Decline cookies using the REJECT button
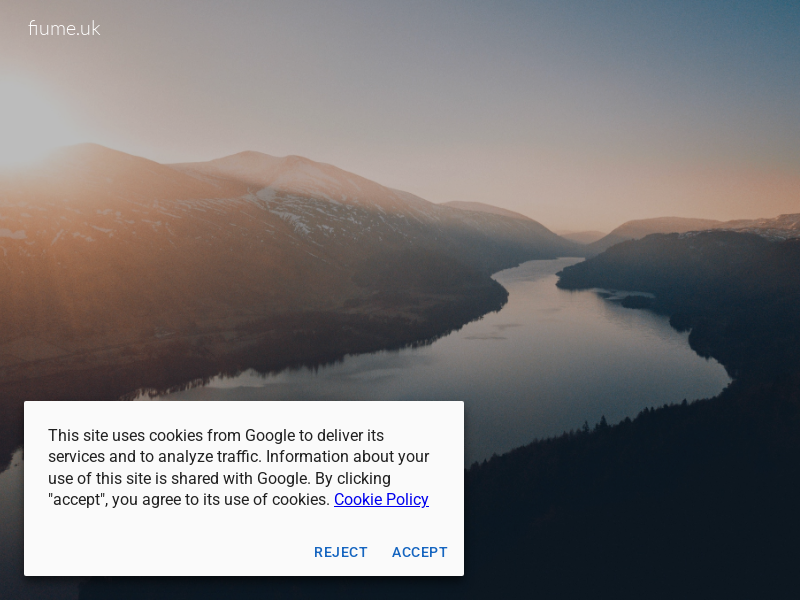 click(340, 552)
